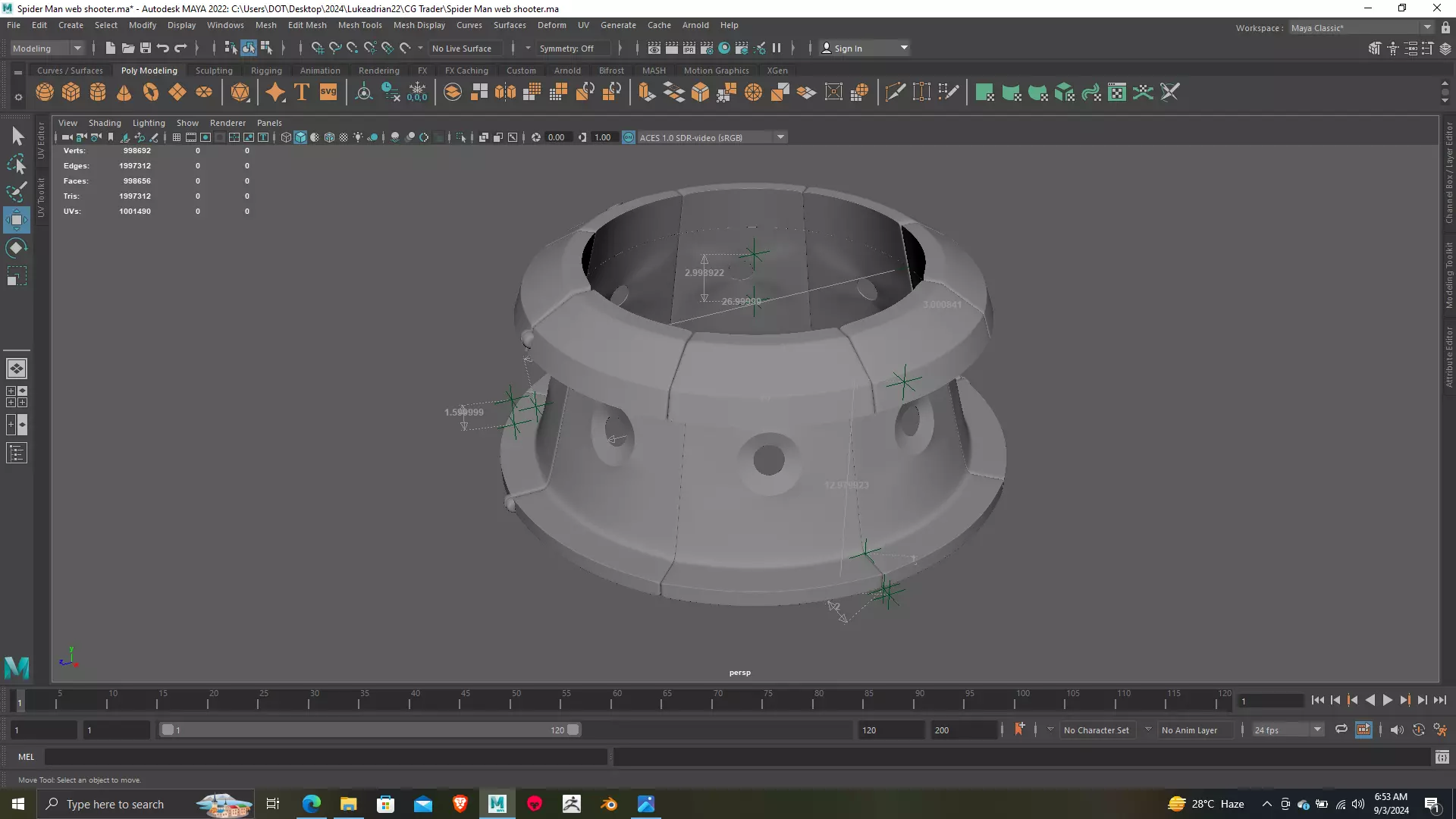Go to the start of the playback range
This screenshot has width=1456, height=819.
1318,701
